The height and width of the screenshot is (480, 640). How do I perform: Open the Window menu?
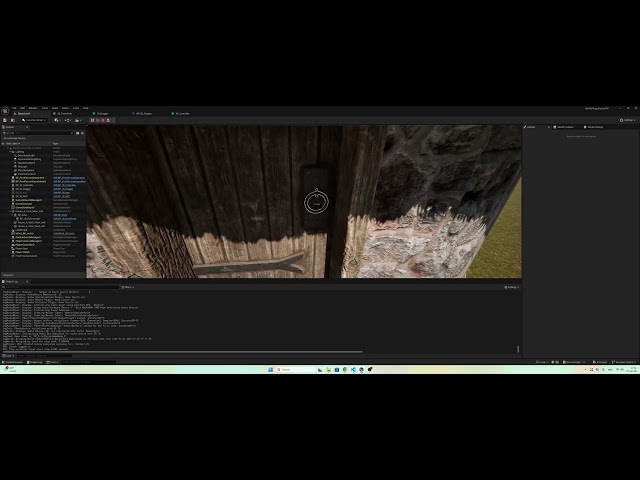[33, 108]
